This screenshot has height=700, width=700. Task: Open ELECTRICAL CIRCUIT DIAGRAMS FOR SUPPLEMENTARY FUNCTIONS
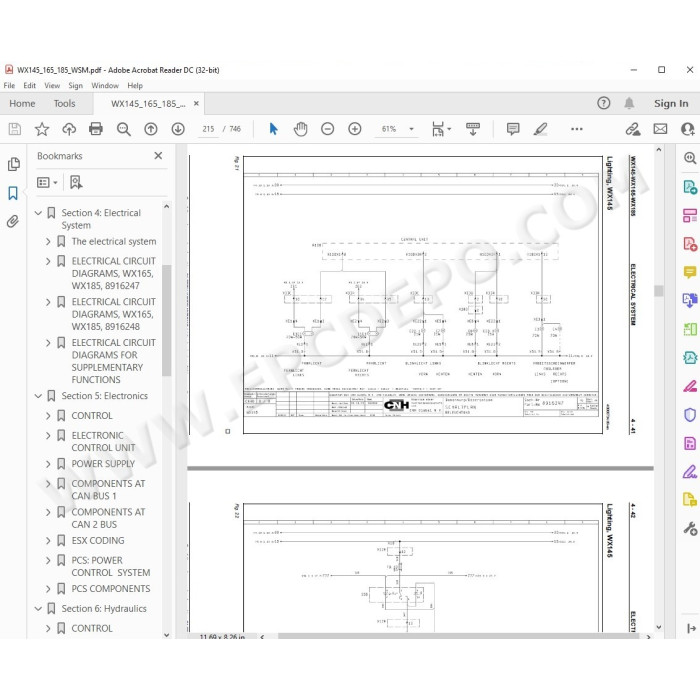113,361
